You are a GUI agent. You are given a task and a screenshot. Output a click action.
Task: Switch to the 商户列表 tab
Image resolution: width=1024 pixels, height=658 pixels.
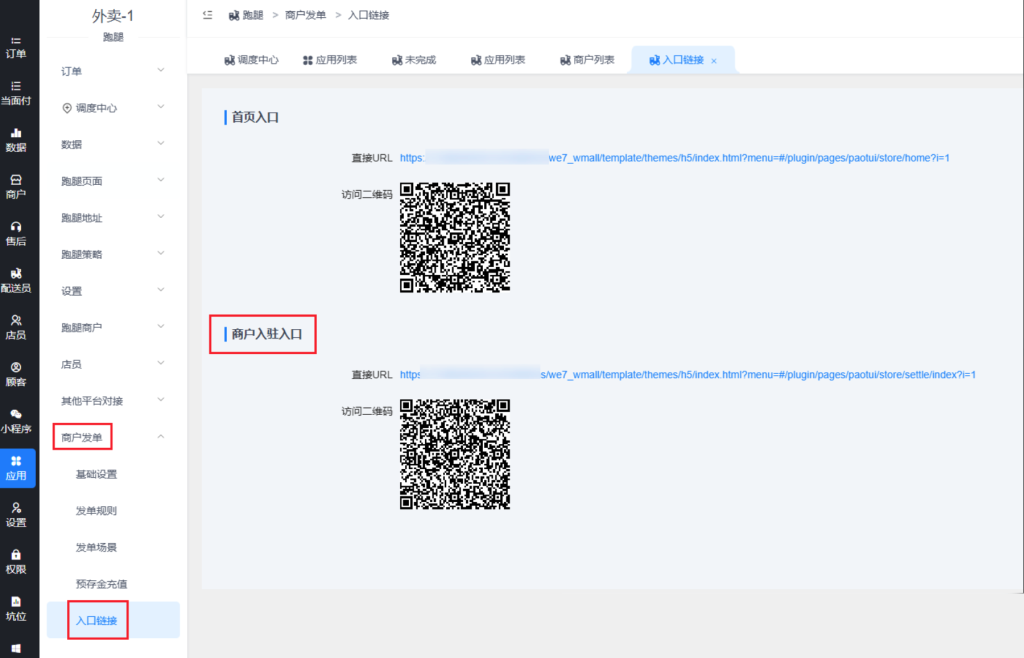pyautogui.click(x=587, y=60)
